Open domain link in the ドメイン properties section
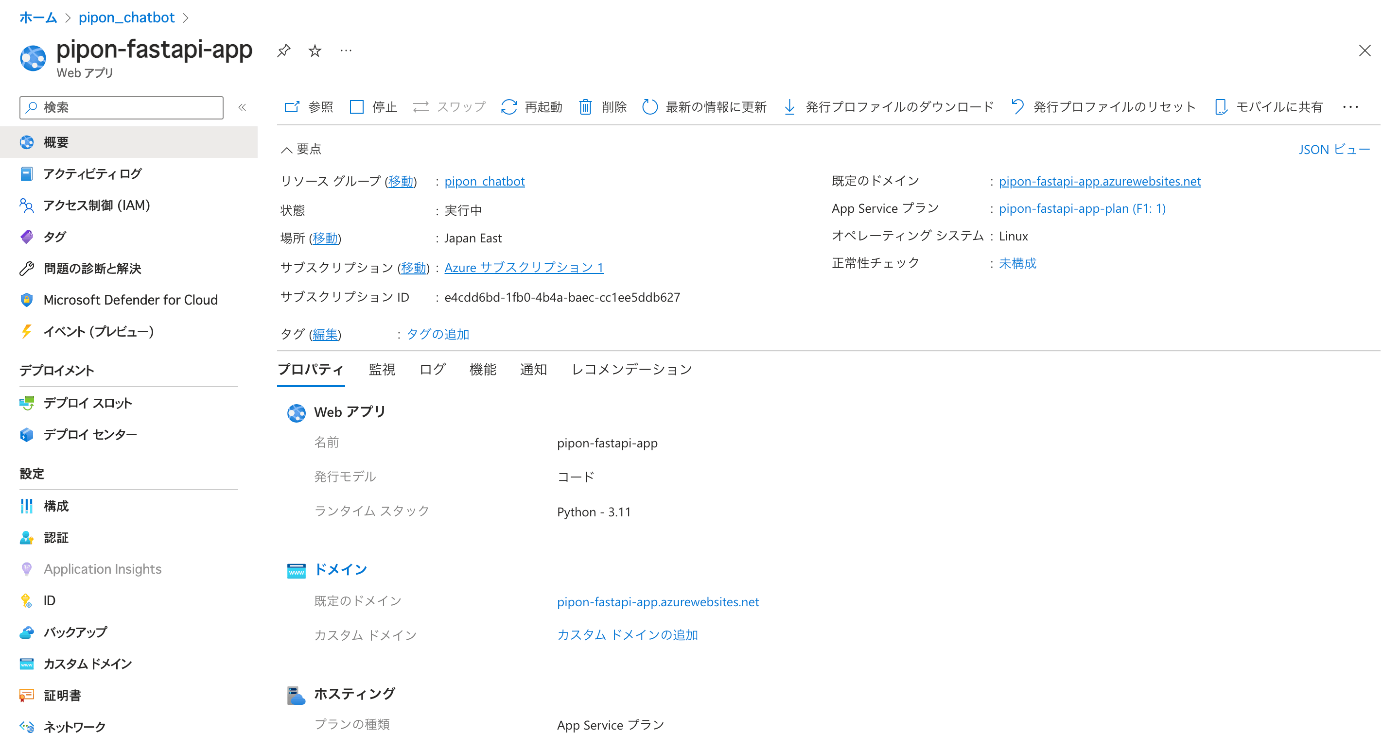 tap(658, 602)
